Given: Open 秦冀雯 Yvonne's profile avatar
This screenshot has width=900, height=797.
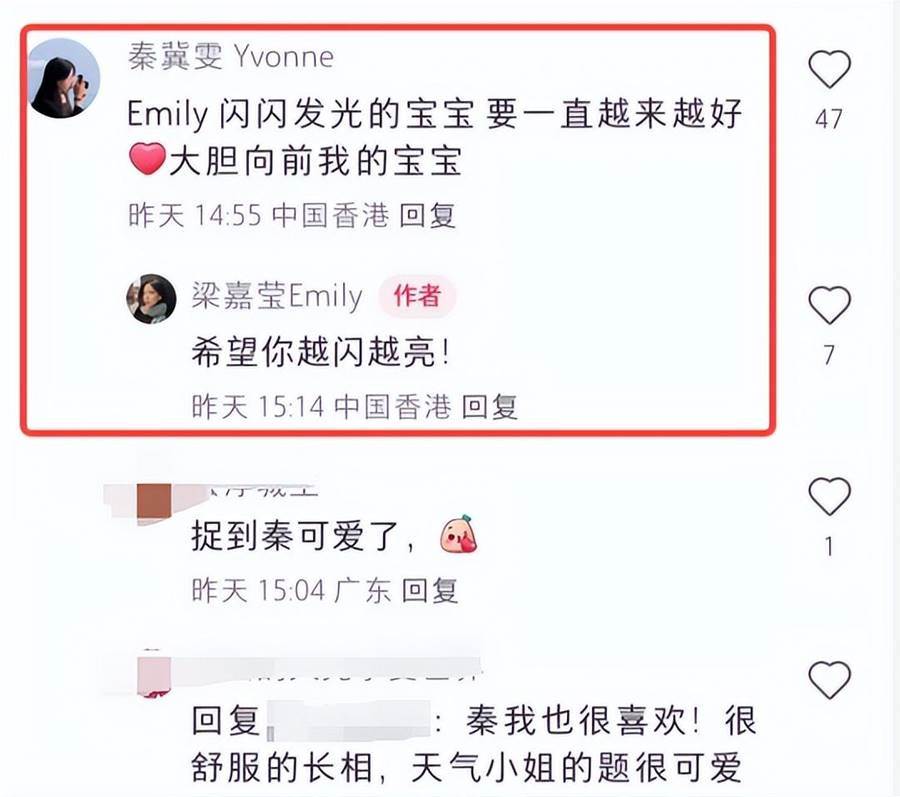Looking at the screenshot, I should (64, 77).
